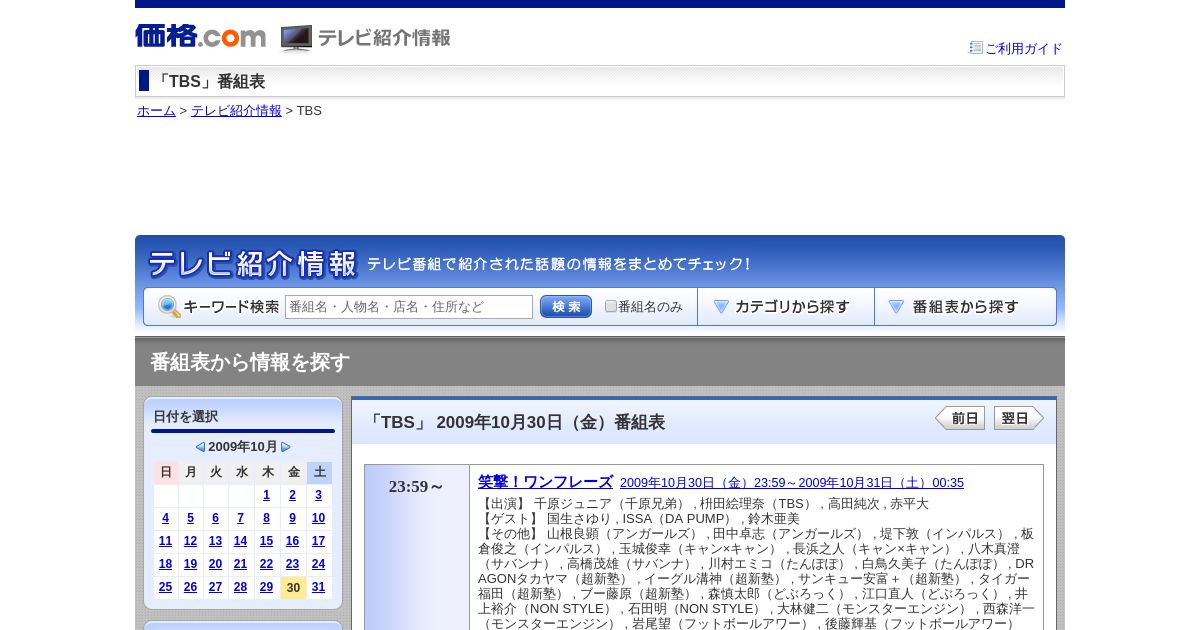The height and width of the screenshot is (630, 1200).
Task: Select October 19 in calendar
Action: [x=191, y=564]
